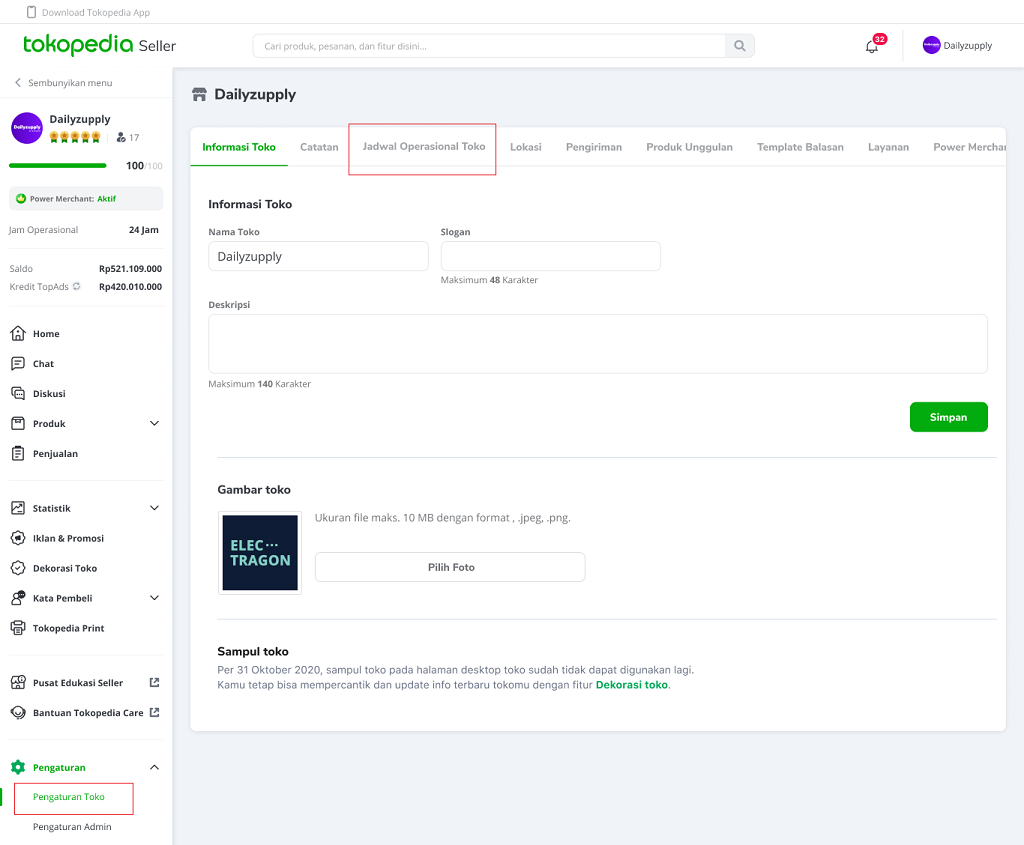Click the Diskusi icon in sidebar
Viewport: 1024px width, 845px height.
click(18, 393)
